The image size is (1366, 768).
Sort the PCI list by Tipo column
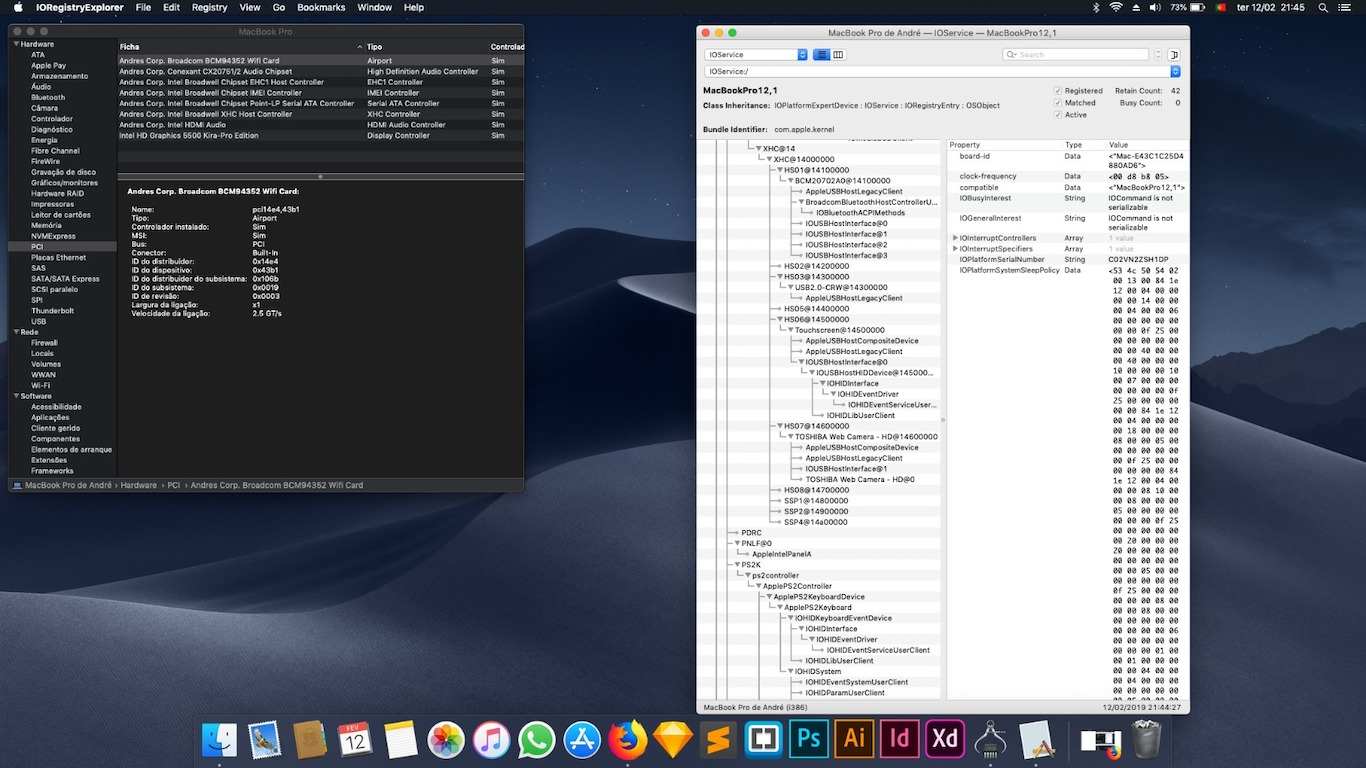426,47
